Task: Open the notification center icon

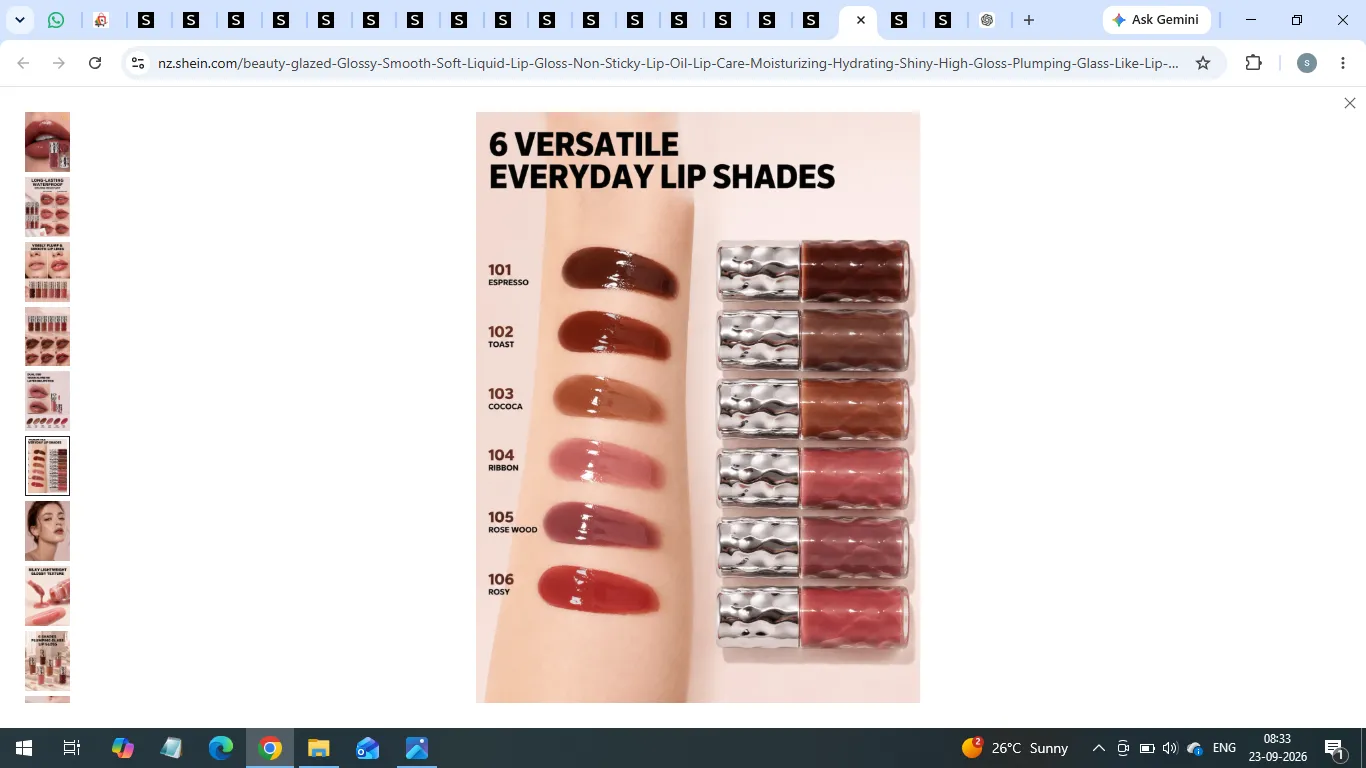Action: pyautogui.click(x=1334, y=748)
